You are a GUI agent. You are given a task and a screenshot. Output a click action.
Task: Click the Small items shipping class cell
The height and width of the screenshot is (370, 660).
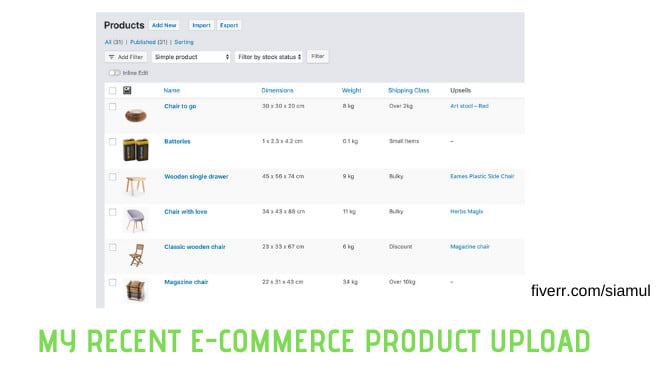click(x=404, y=141)
